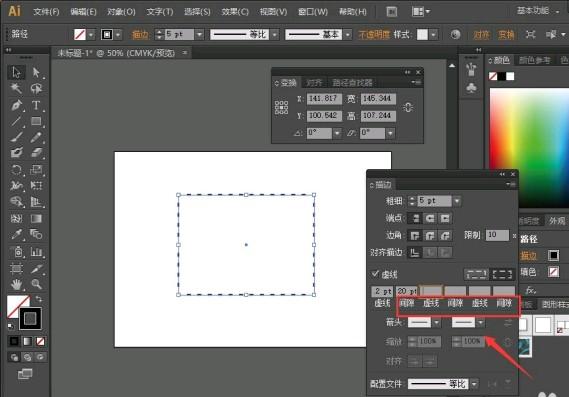Open 配置文件 profile dropdown in stroke panel
Screen dimensions: 569x397
[x=474, y=384]
